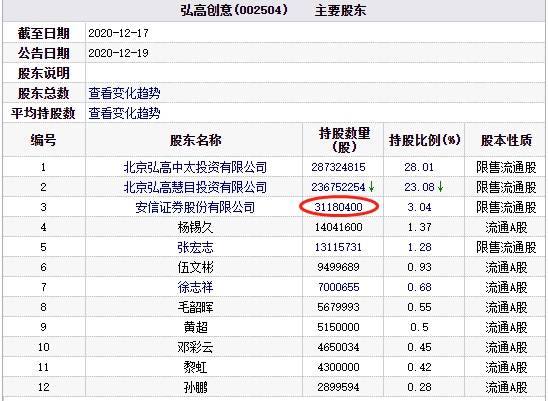Click the green down arrow beside 236752254
Viewport: 549px width, 401px height.
click(371, 187)
